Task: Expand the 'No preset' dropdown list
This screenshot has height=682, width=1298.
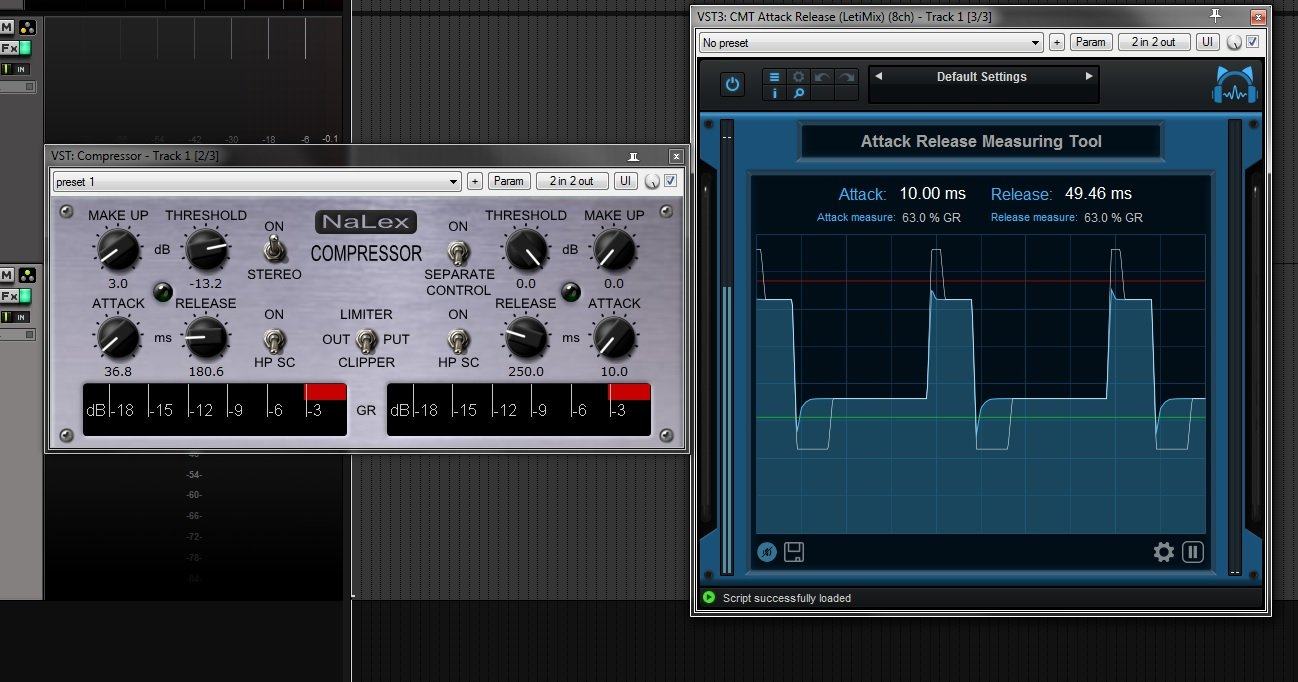Action: (871, 43)
